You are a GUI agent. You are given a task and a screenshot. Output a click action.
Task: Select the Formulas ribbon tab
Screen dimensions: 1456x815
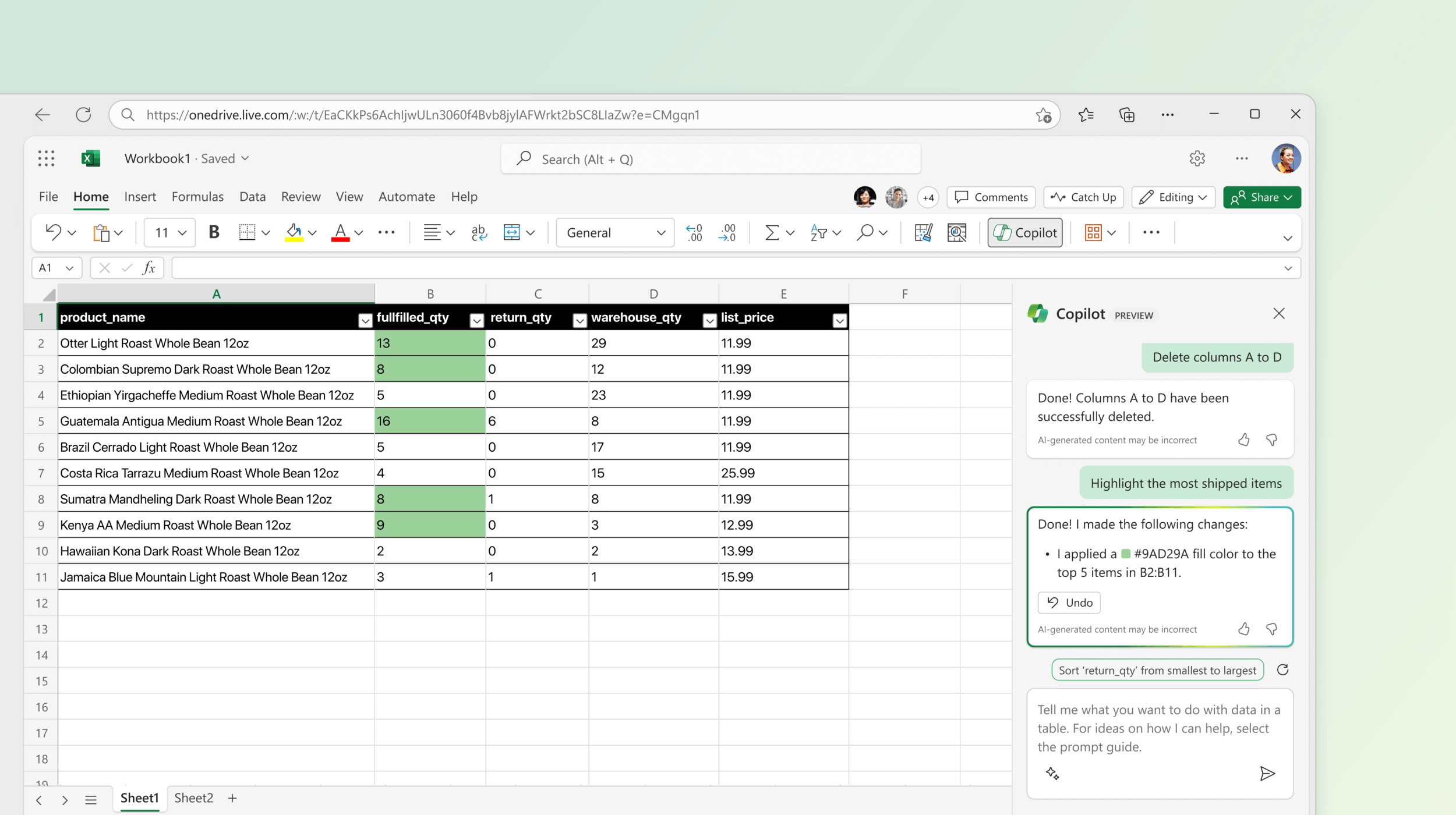click(x=198, y=196)
